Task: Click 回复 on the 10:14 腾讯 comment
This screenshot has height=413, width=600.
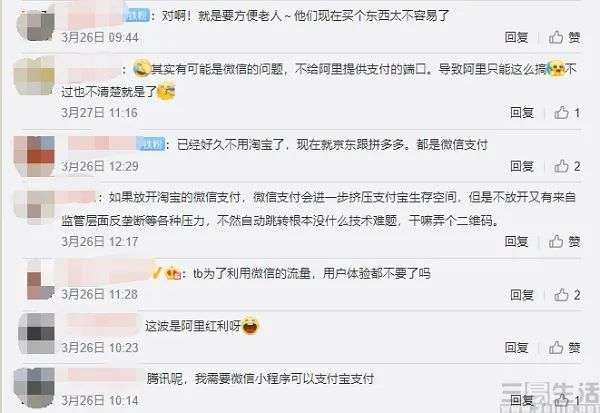Action: coord(522,400)
